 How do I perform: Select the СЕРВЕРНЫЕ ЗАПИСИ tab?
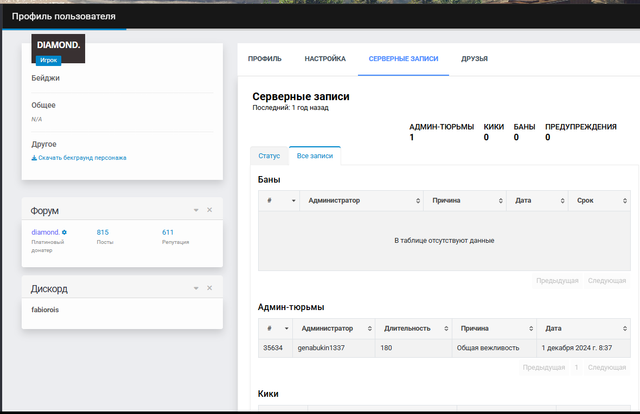403,59
